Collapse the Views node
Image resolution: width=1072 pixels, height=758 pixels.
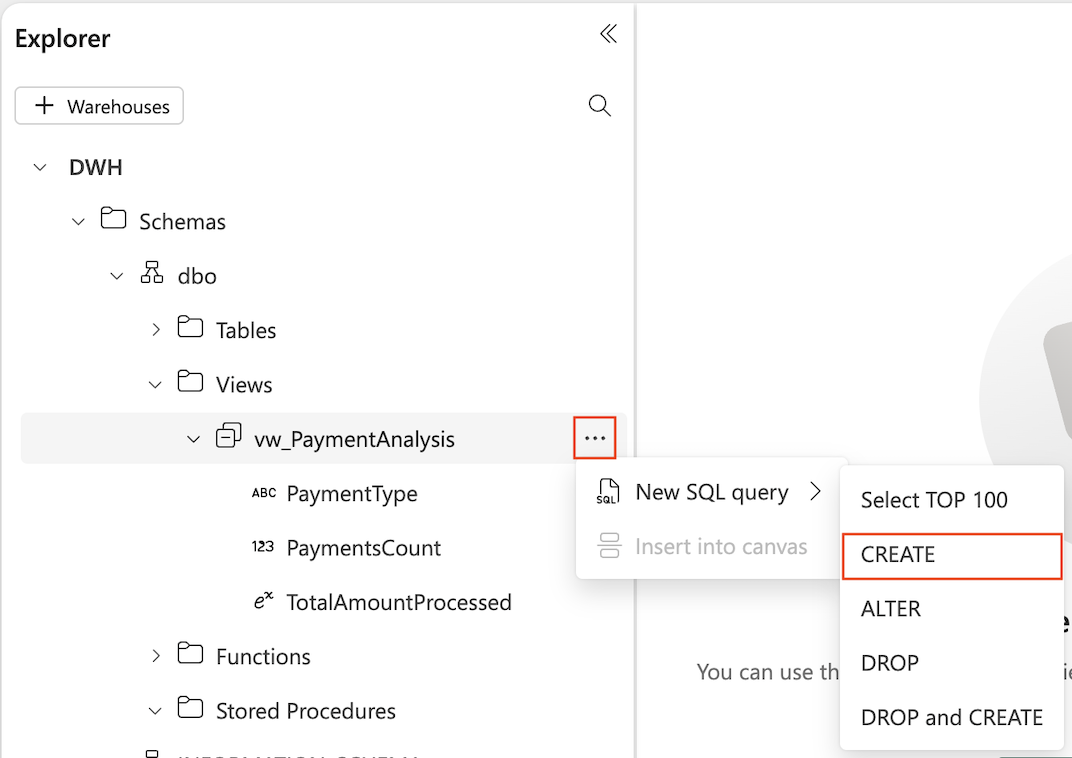click(x=156, y=383)
